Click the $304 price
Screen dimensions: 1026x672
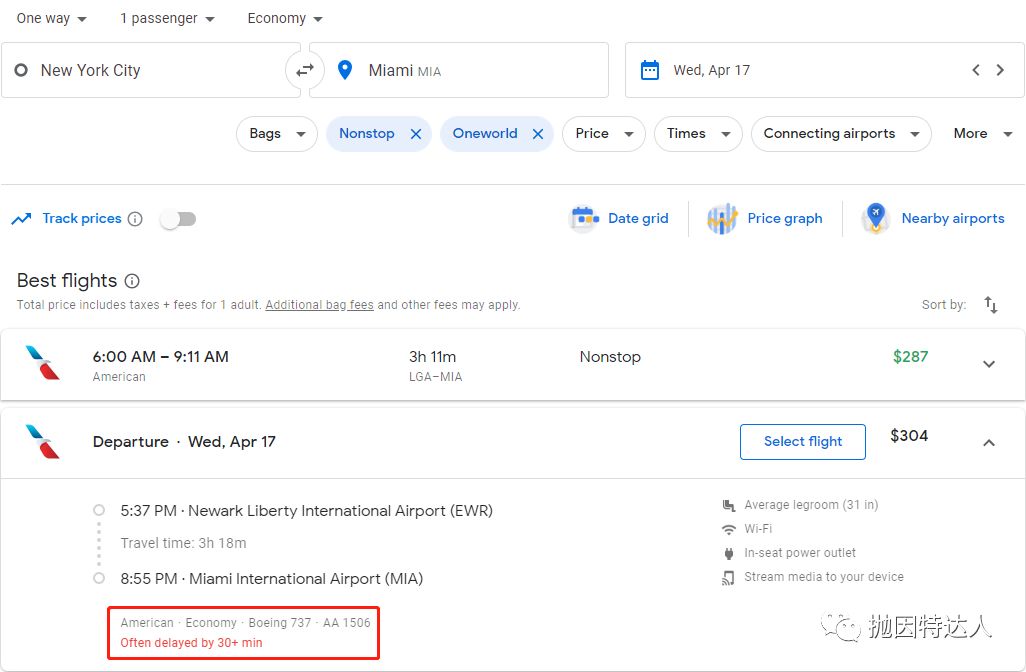909,436
